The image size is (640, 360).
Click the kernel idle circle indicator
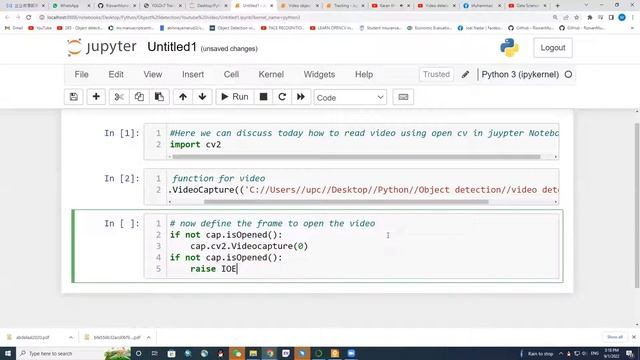tap(568, 74)
